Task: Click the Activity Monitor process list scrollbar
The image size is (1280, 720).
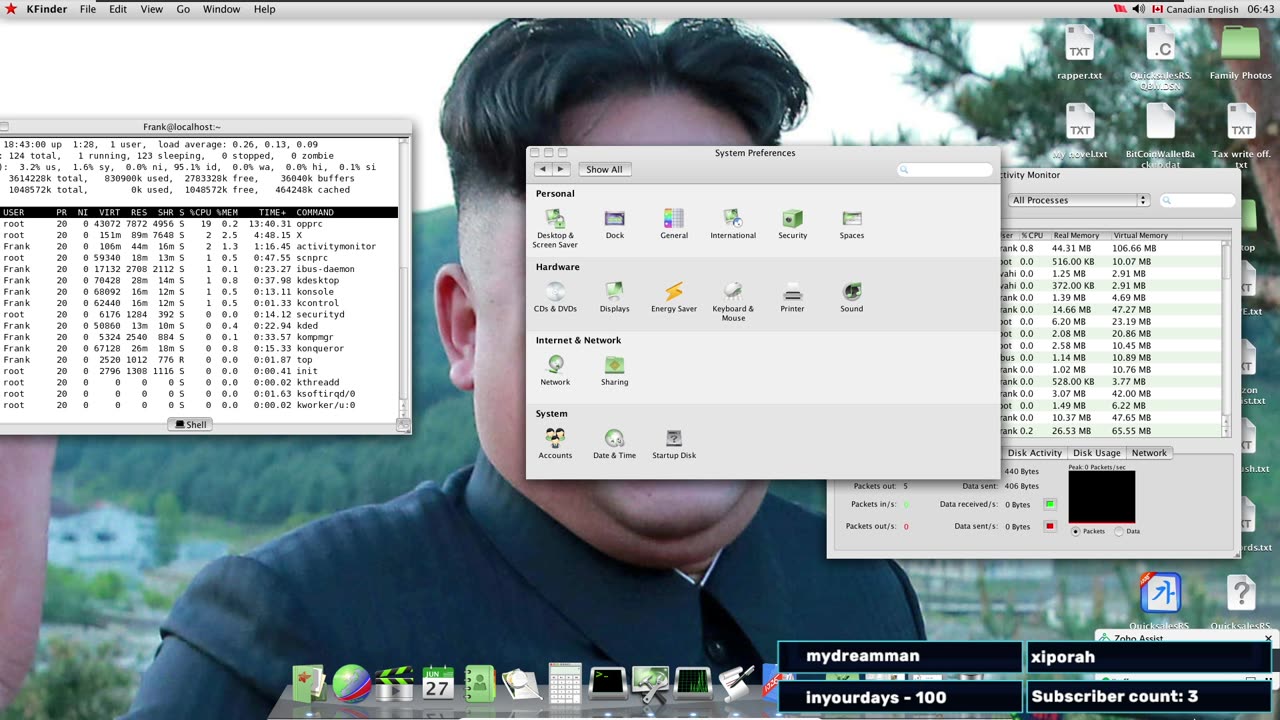Action: click(x=1227, y=339)
